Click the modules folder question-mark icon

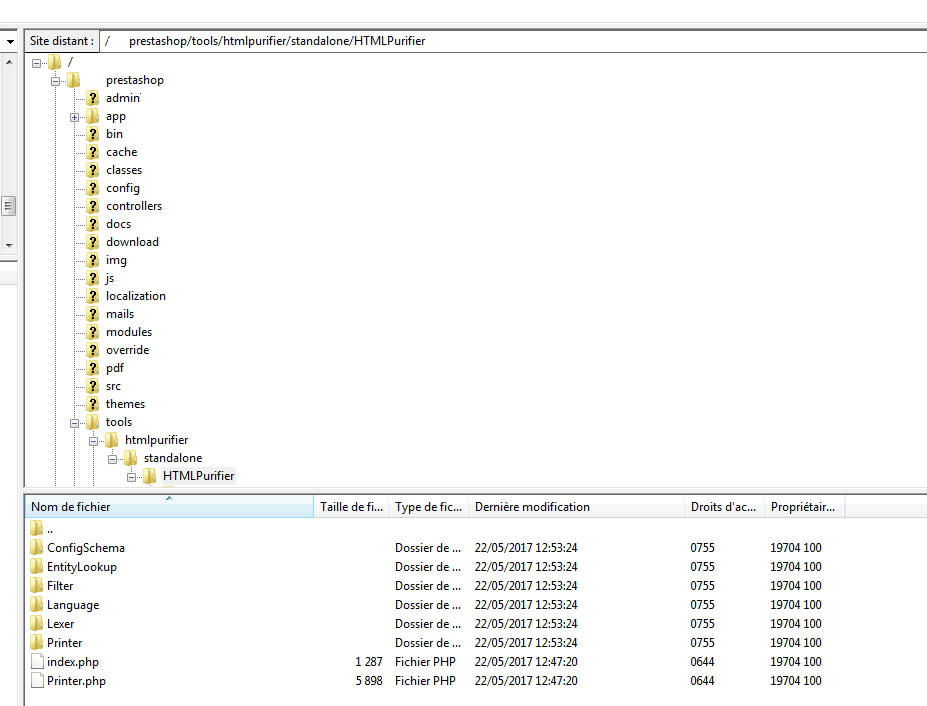93,332
